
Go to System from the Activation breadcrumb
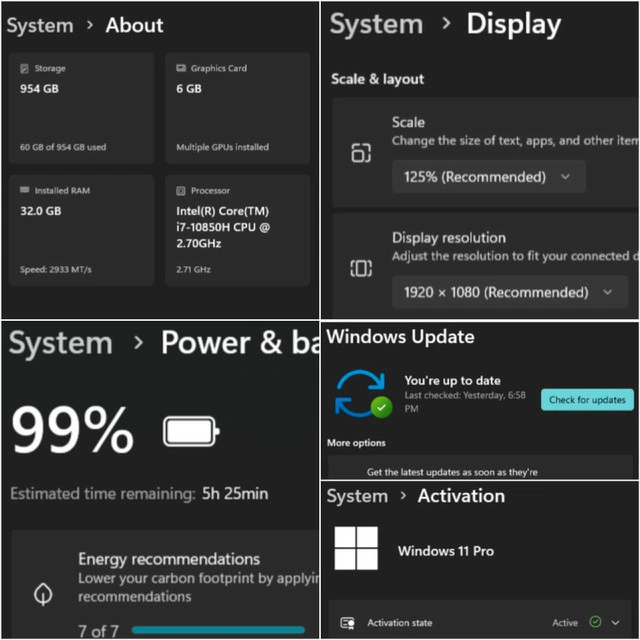(357, 496)
